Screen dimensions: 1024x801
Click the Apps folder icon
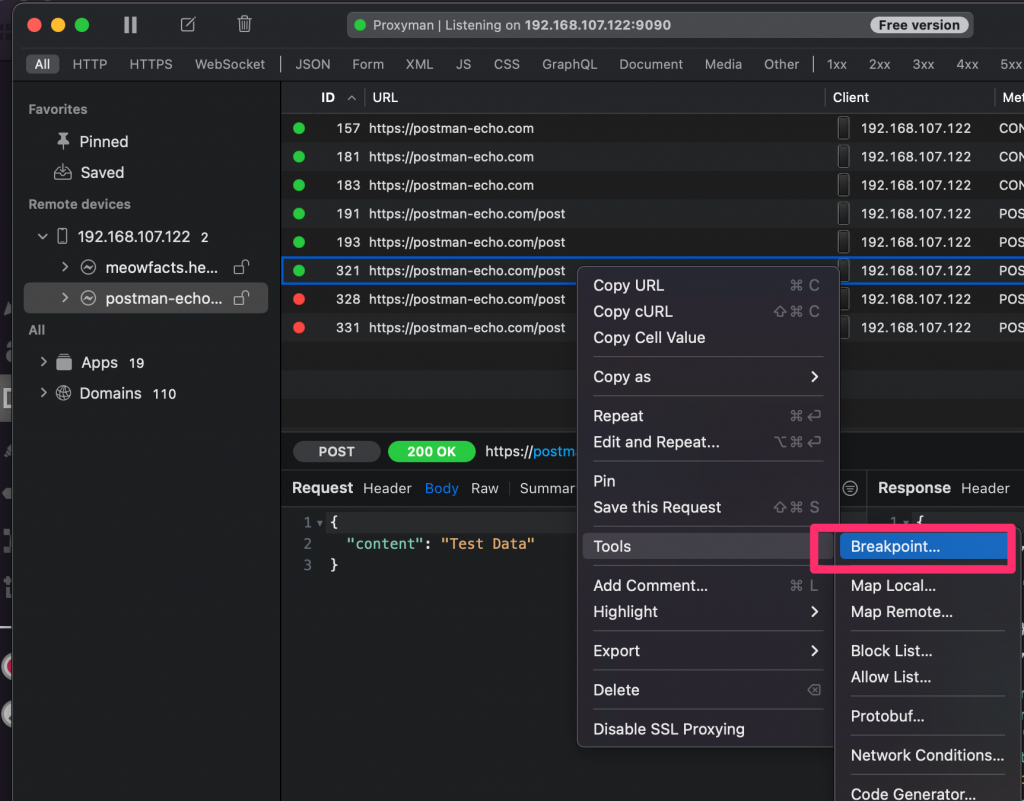64,362
